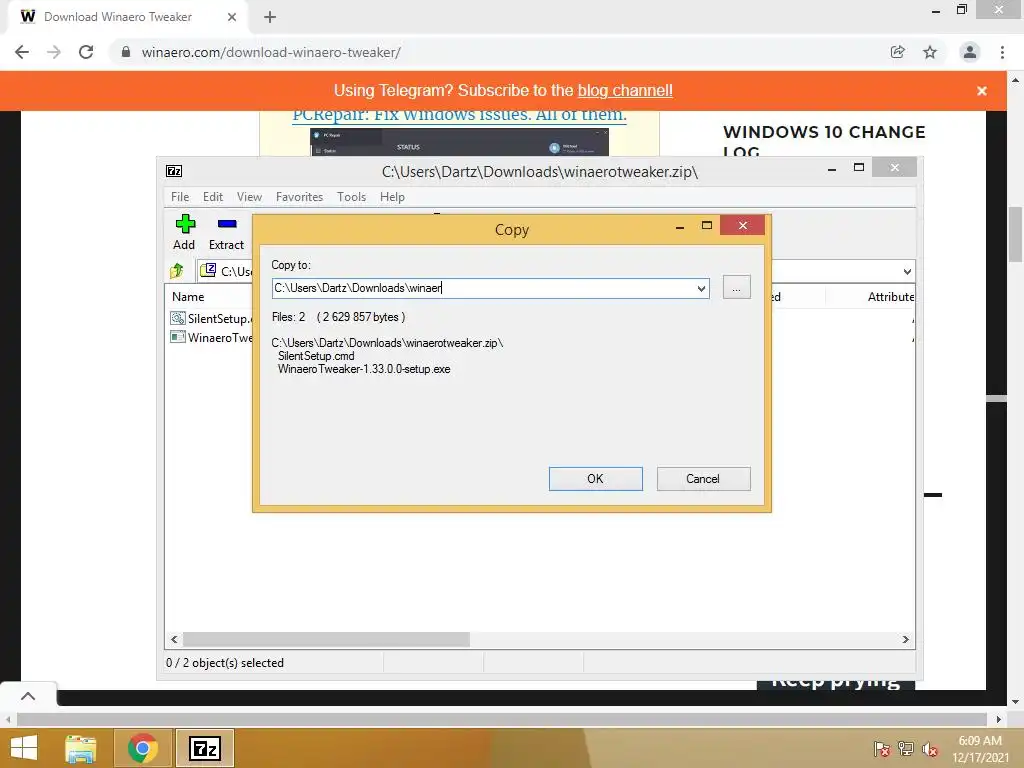This screenshot has height=768, width=1024.
Task: Open Chrome three-dot menu
Action: 1002,52
